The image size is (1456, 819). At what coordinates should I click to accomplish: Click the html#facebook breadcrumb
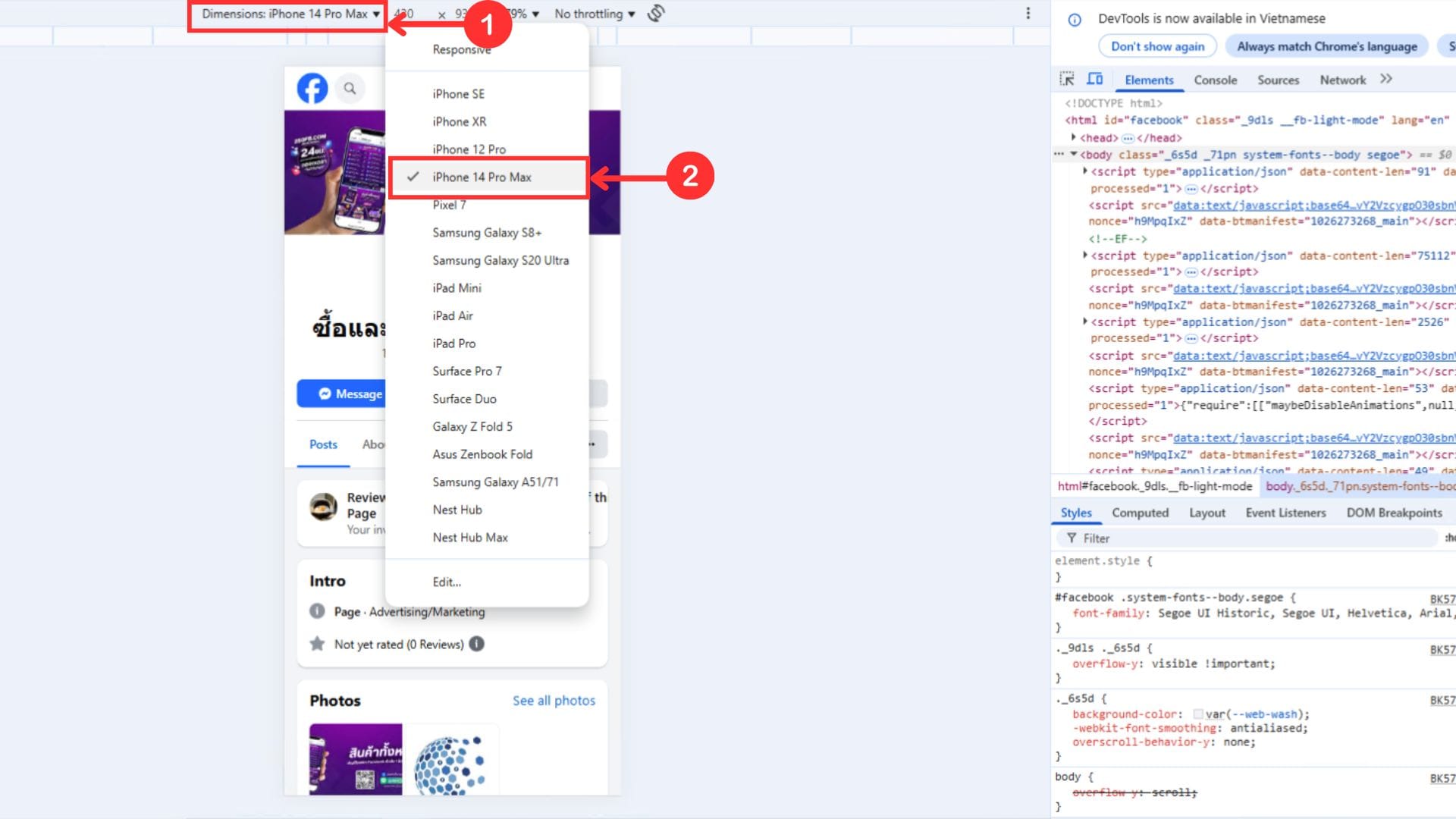coord(1154,486)
